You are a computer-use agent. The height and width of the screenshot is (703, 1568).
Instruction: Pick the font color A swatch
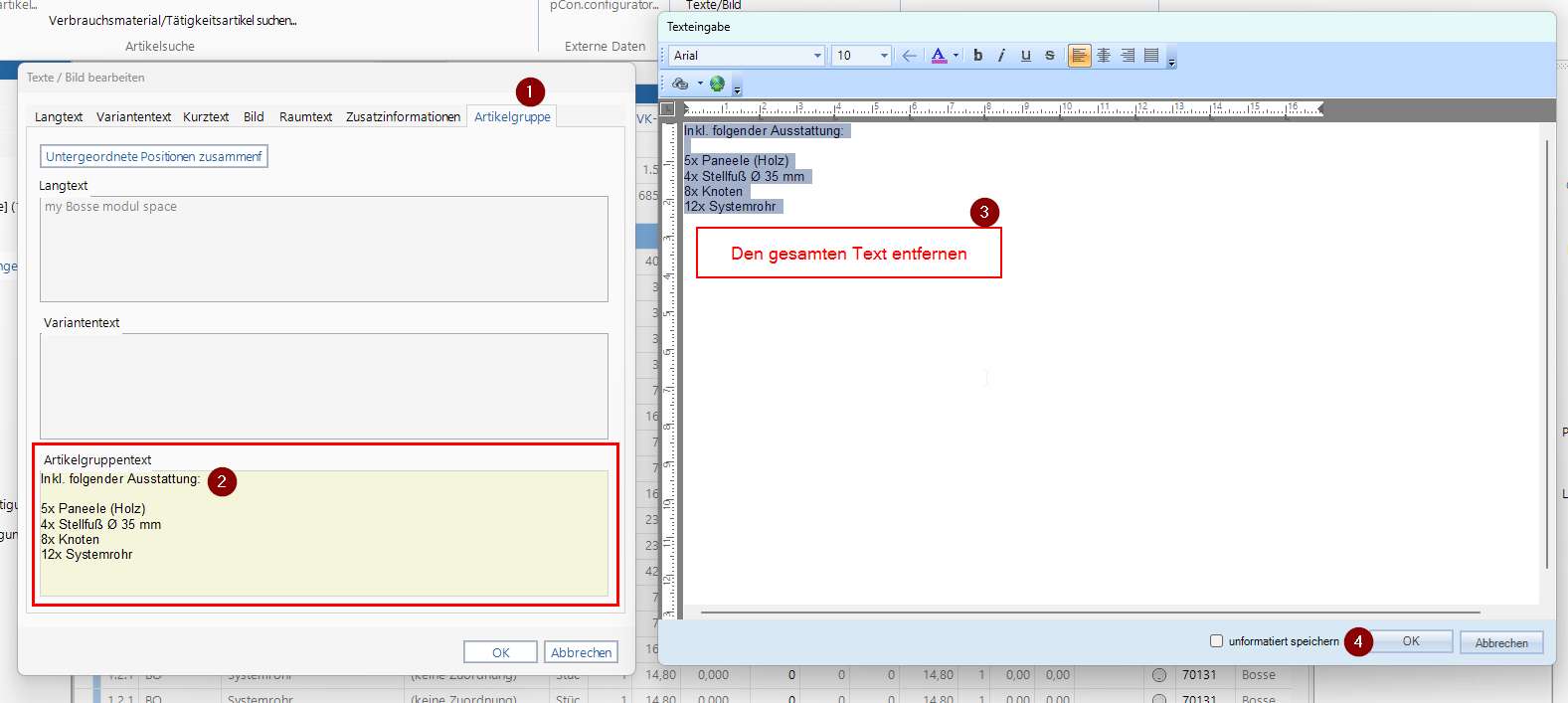[939, 56]
